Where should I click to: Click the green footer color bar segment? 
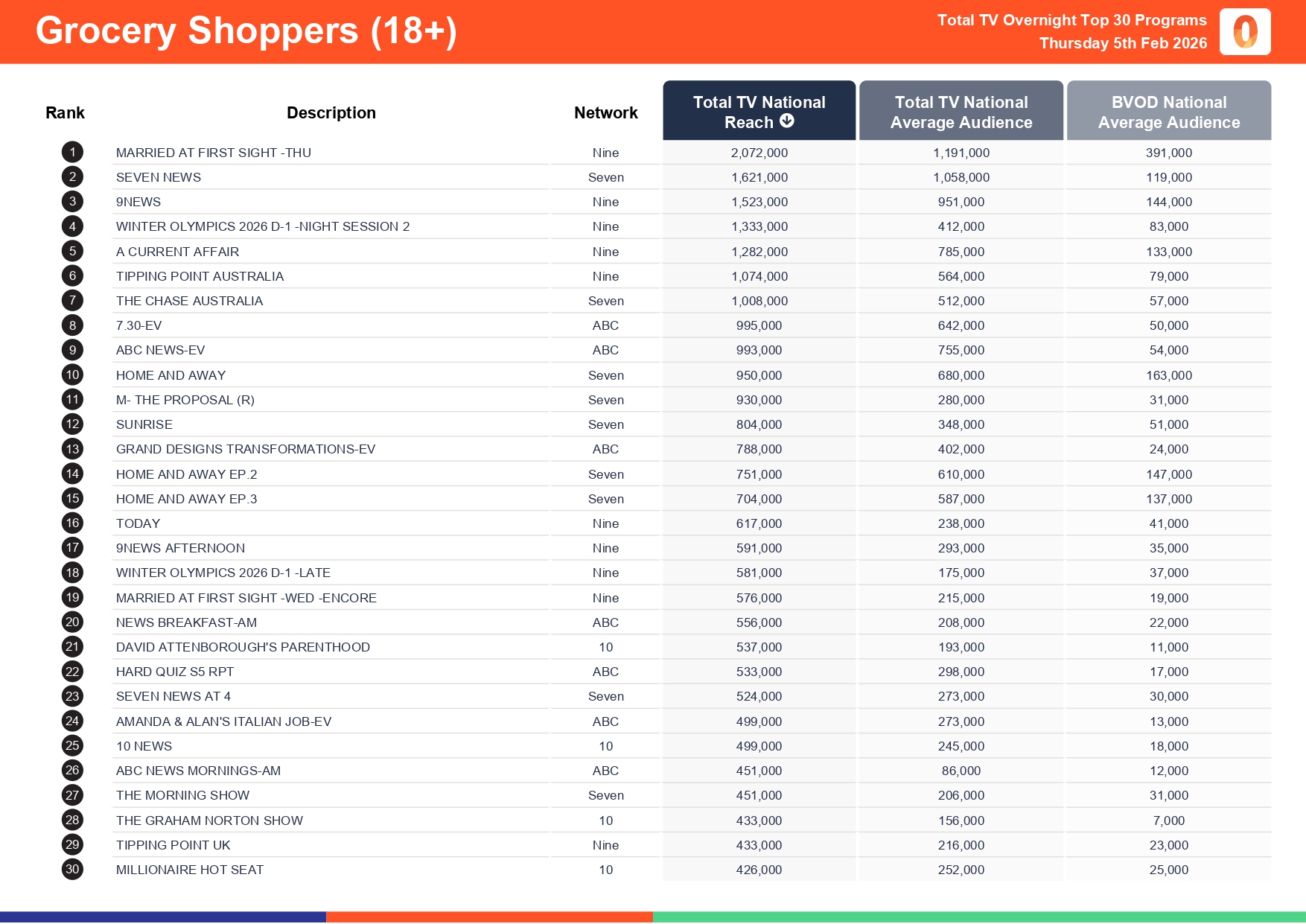[x=978, y=917]
